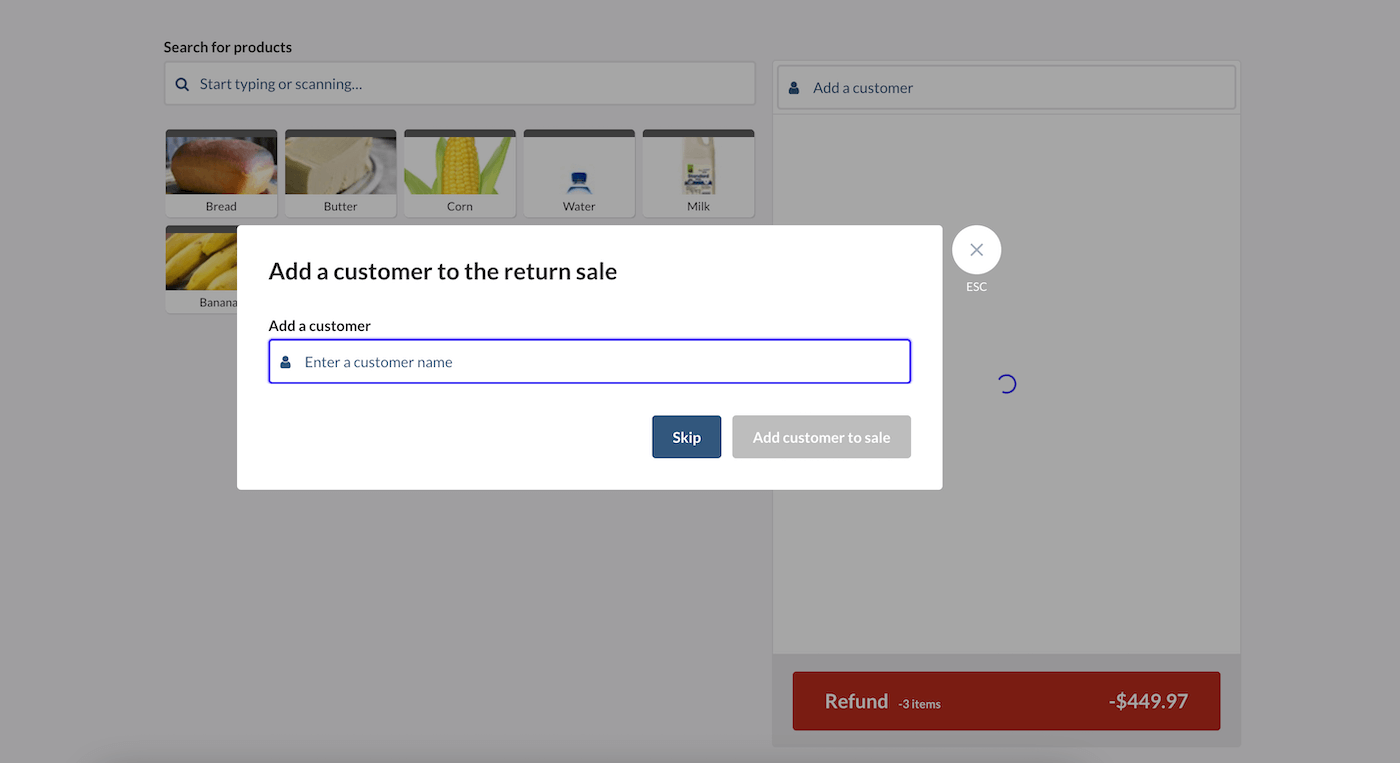
Task: Click the magnifying glass search icon
Action: point(181,84)
